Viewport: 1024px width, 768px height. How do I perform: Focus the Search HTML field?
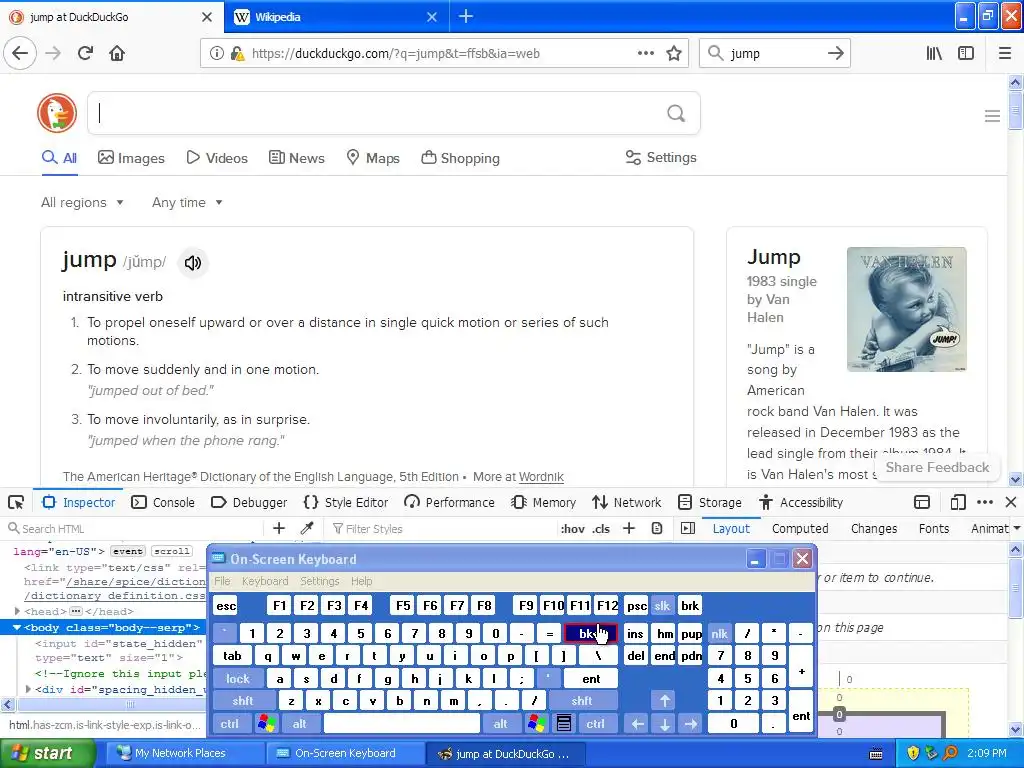click(x=134, y=528)
